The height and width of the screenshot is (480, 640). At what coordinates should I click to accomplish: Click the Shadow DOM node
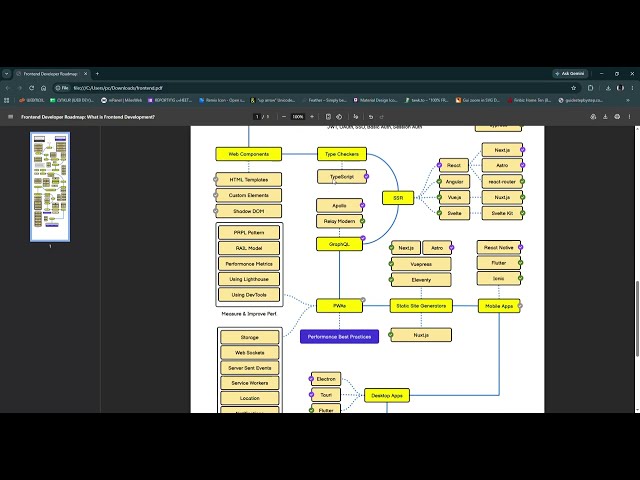(249, 211)
